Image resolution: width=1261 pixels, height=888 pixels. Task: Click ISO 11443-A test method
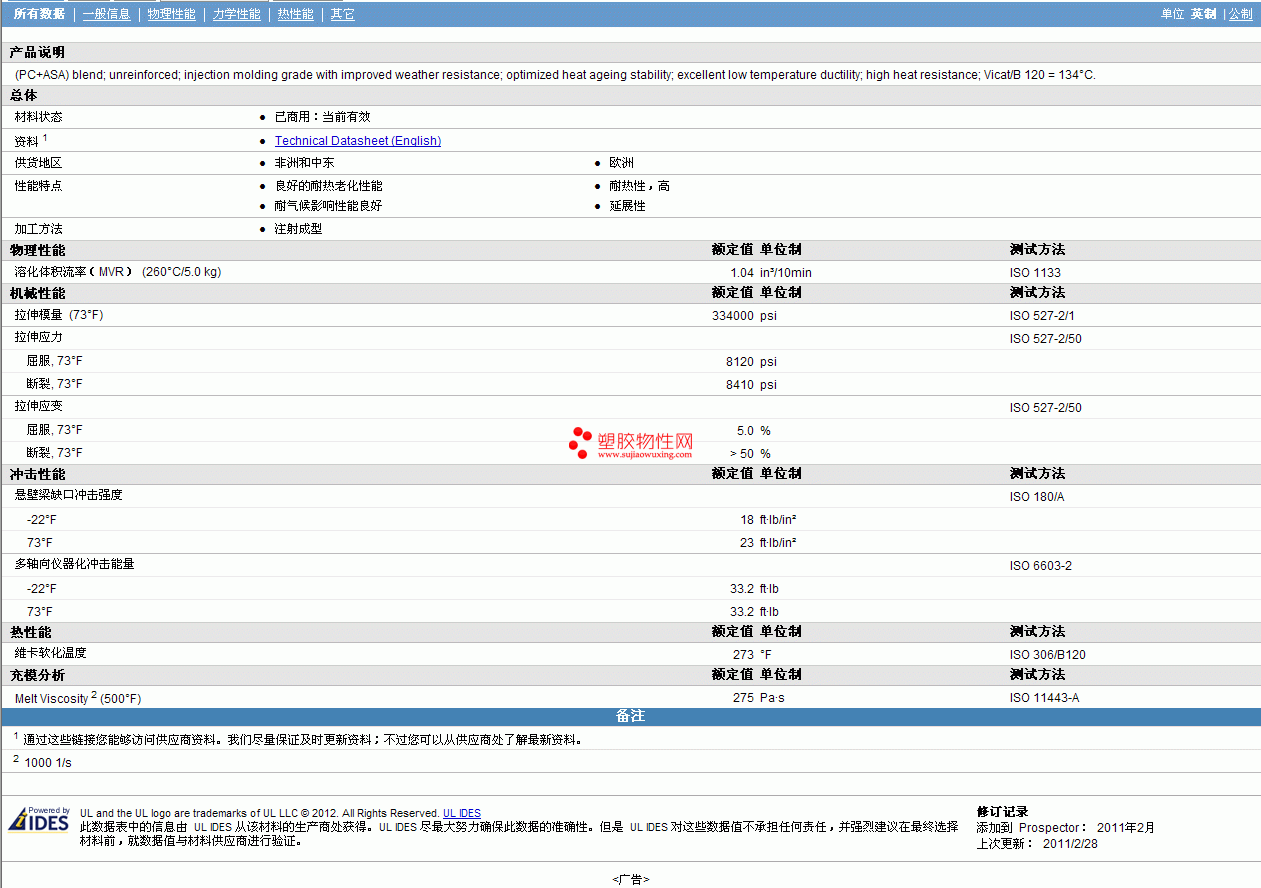1044,698
